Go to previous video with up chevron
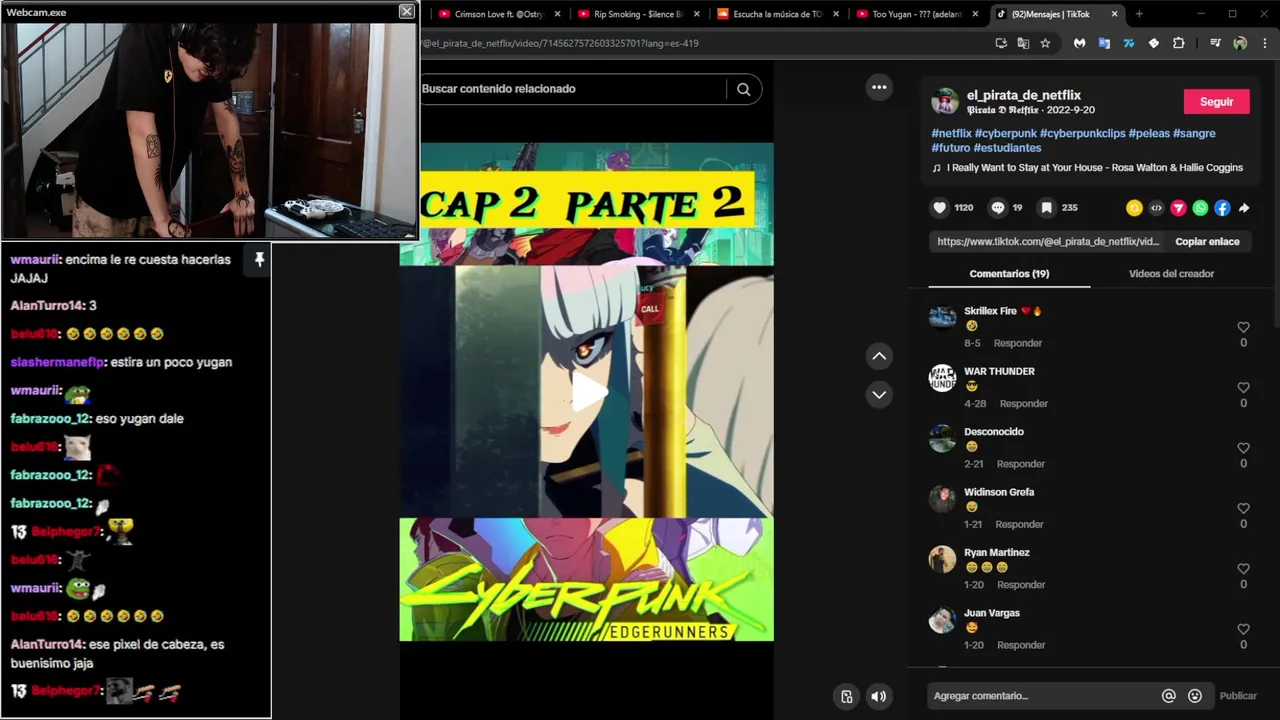This screenshot has height=720, width=1280. (879, 356)
